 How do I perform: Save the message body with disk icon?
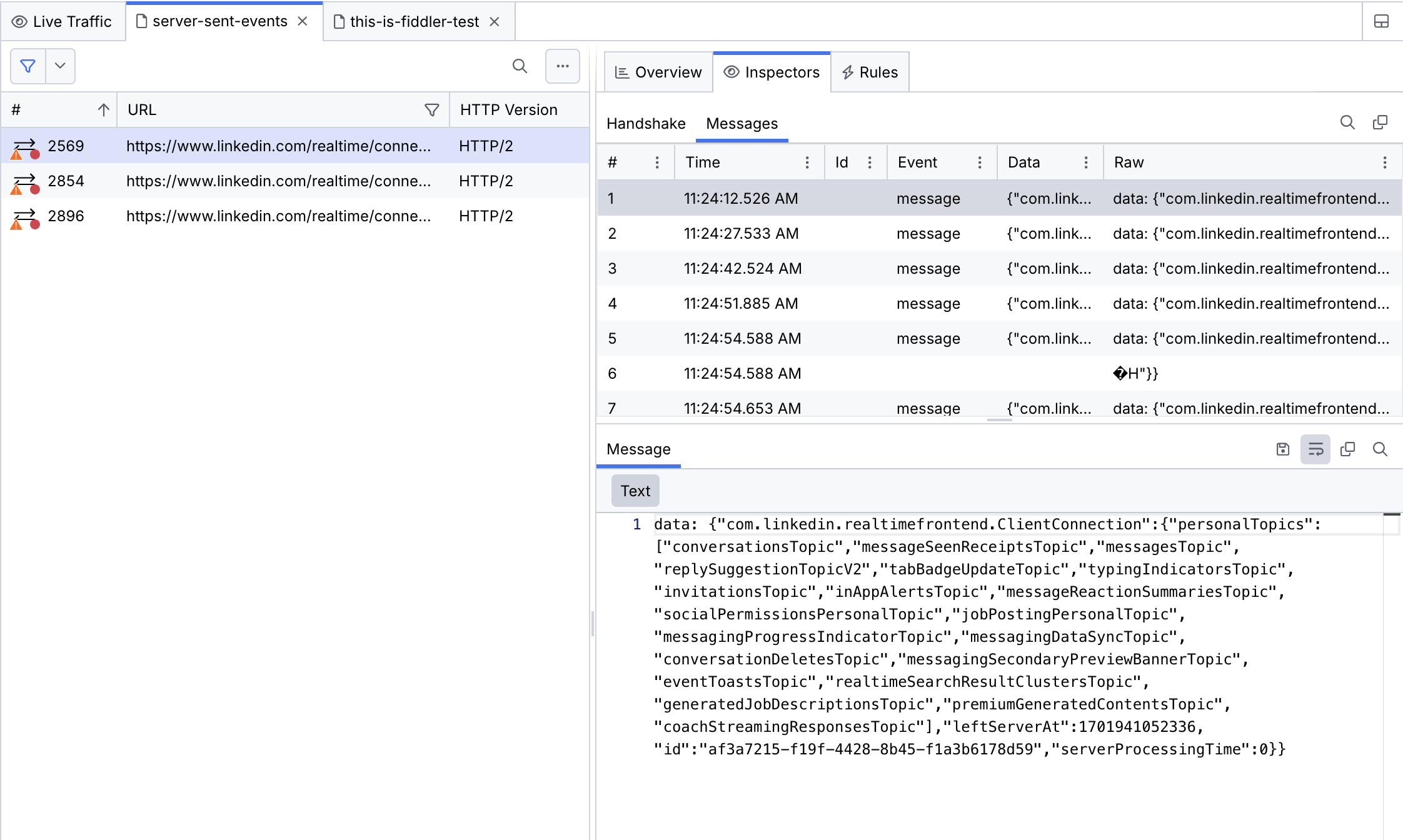coord(1283,449)
